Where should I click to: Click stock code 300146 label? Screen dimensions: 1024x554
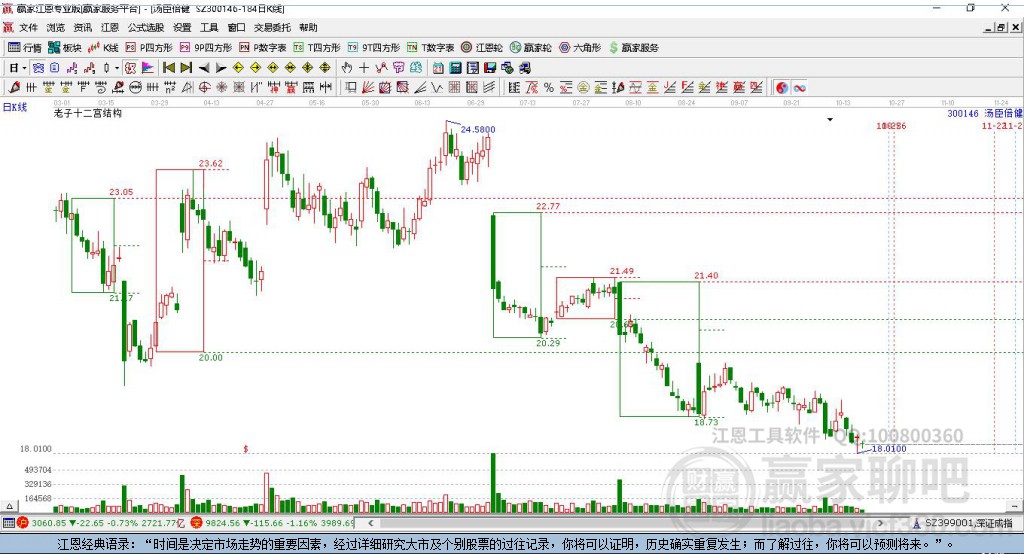[963, 114]
